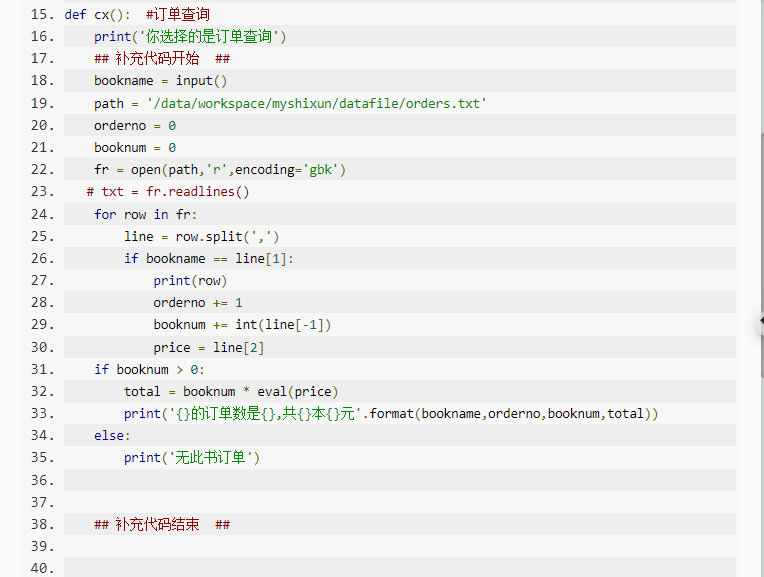This screenshot has width=764, height=577.
Task: Click 'if bookname == line[1]:' statement
Action: (x=209, y=258)
